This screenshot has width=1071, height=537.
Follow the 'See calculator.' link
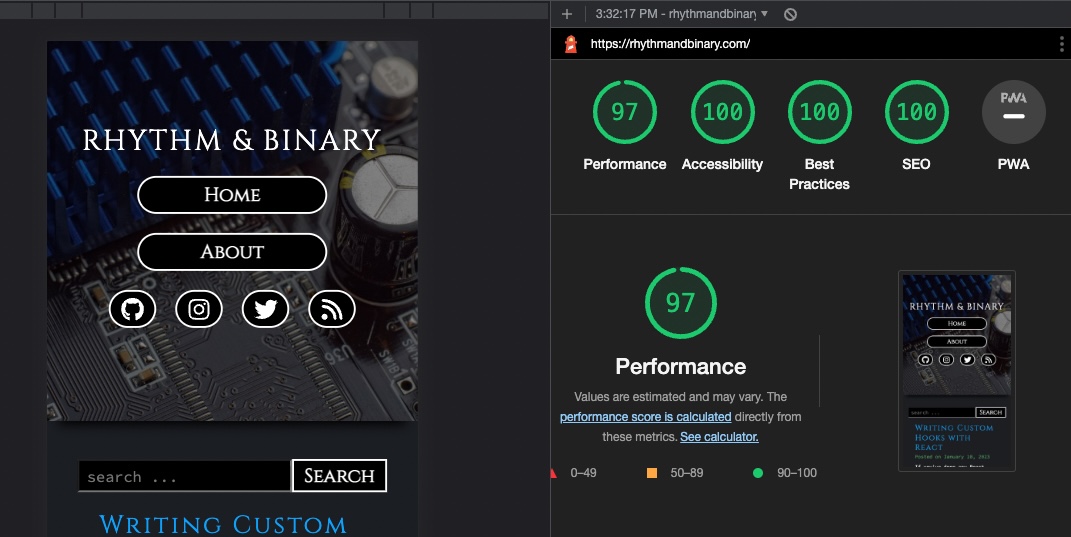719,437
